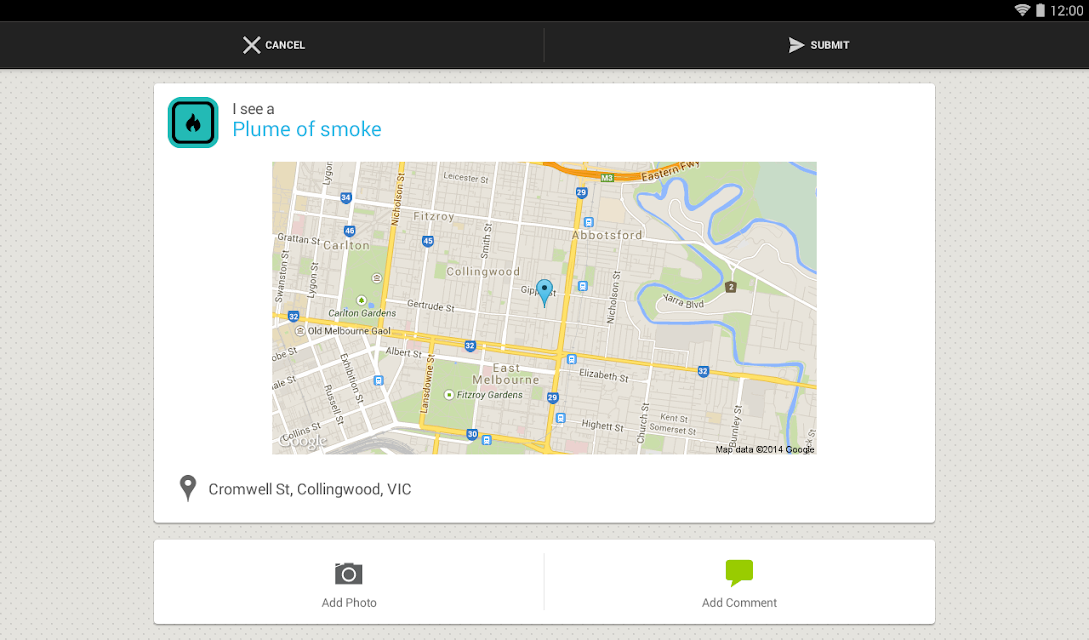Tap the Yarra Blvd label on the map

683,301
